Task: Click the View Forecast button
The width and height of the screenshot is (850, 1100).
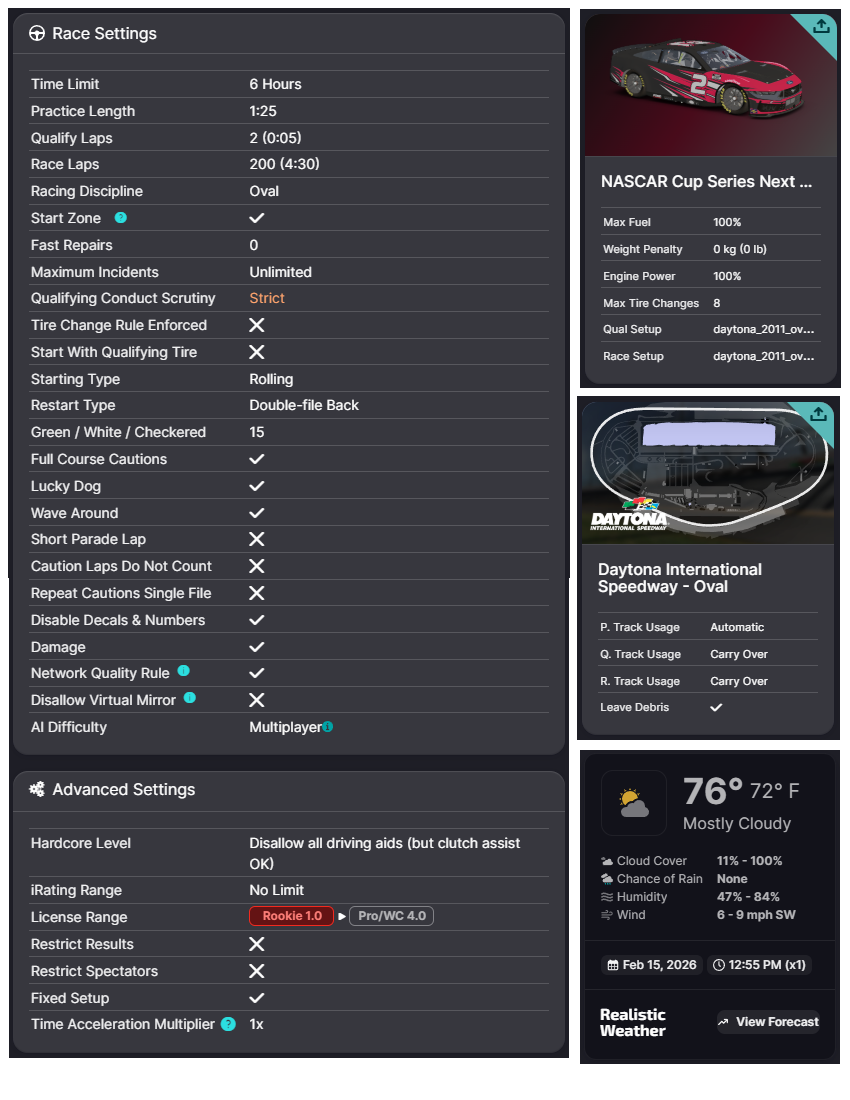Action: click(768, 1022)
